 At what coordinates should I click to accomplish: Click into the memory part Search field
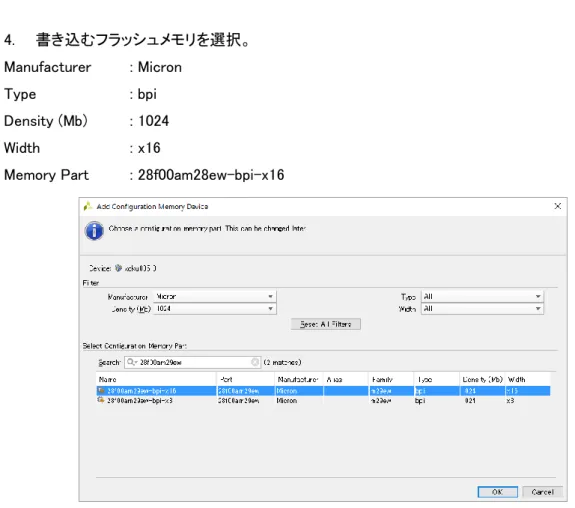tap(193, 362)
